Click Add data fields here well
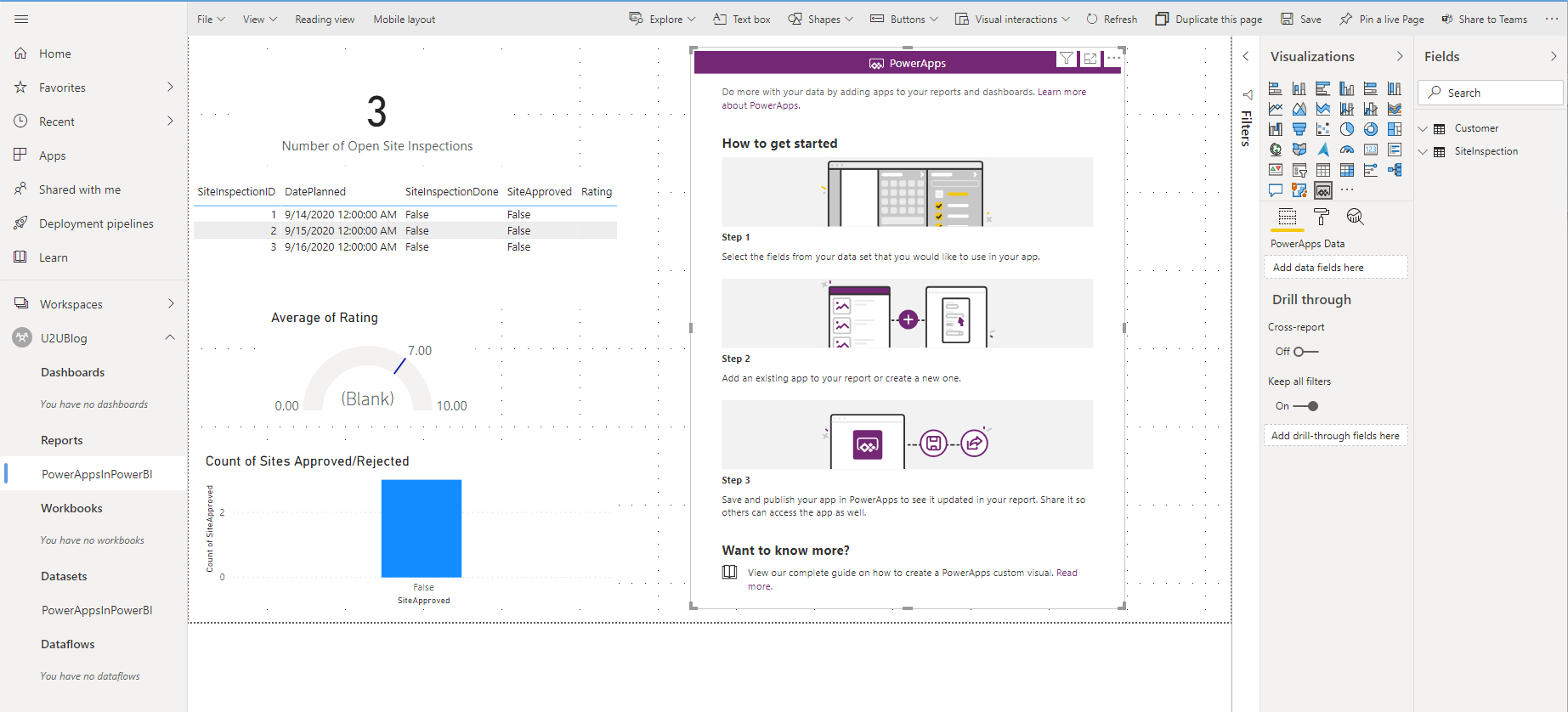The width and height of the screenshot is (1568, 712). (x=1335, y=267)
